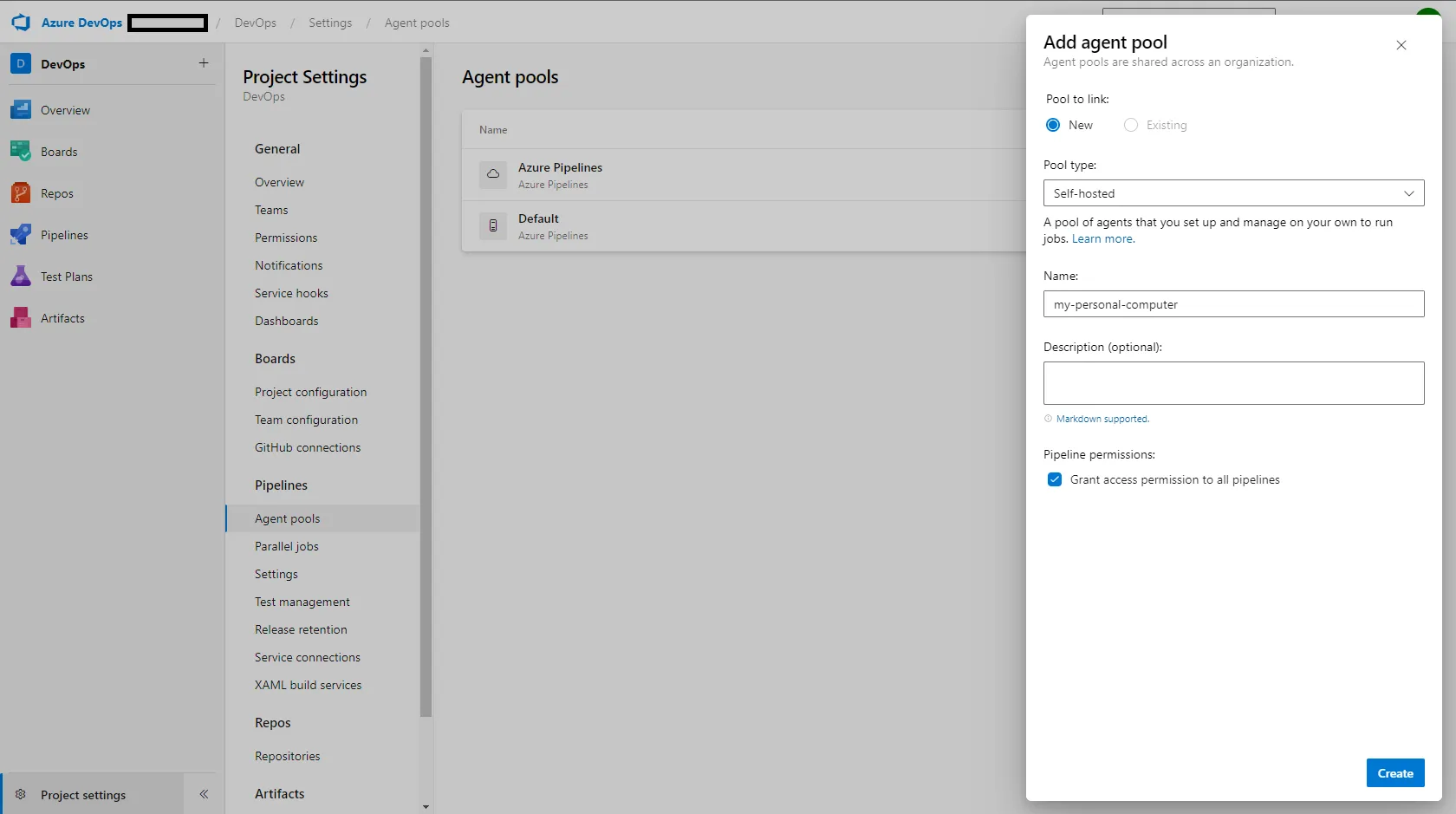Open the Artifacts hub icon

tap(21, 318)
